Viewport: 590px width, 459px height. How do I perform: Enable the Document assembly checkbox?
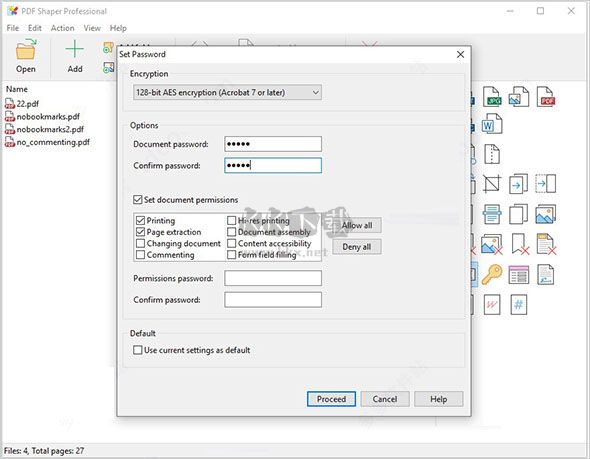(x=232, y=232)
